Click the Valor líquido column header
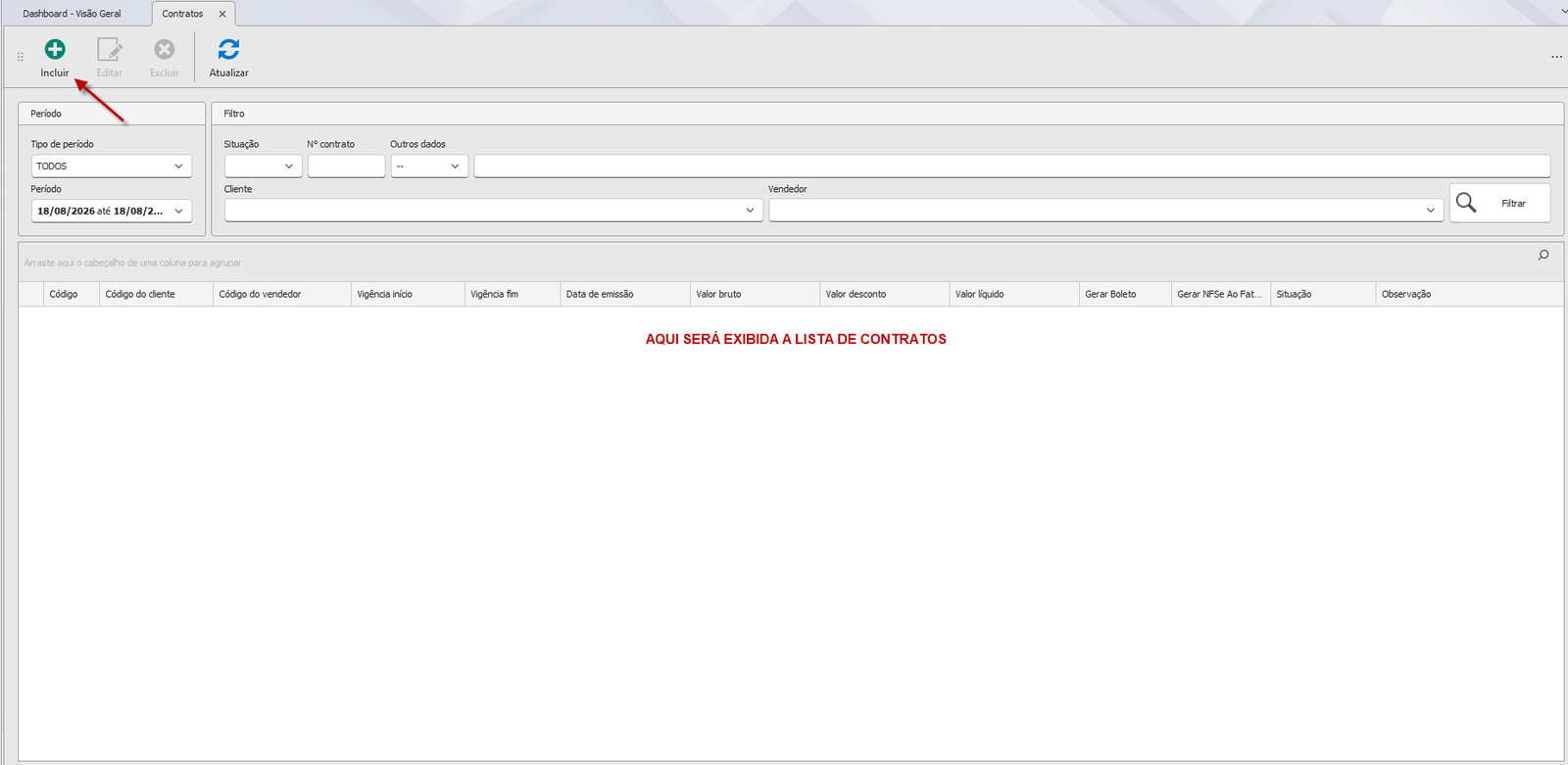The width and height of the screenshot is (1568, 765). pyautogui.click(x=1014, y=294)
